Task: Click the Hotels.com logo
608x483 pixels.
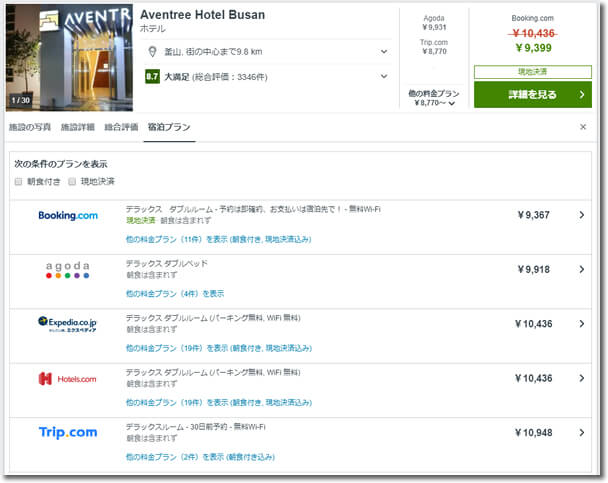Action: tap(67, 378)
